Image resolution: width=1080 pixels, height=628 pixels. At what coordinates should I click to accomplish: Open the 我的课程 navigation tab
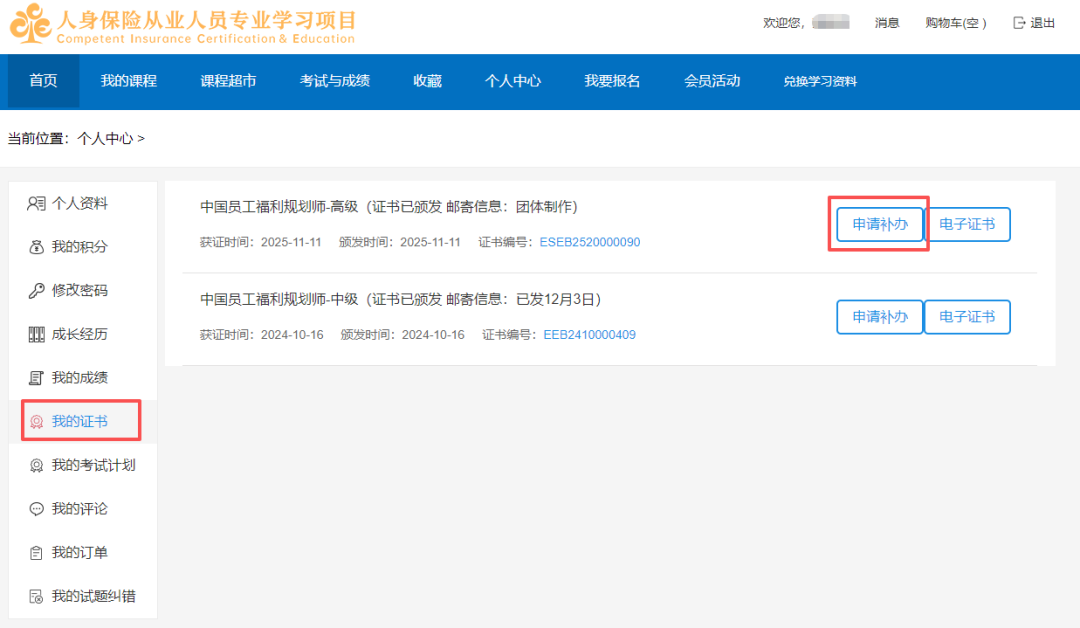(x=128, y=81)
